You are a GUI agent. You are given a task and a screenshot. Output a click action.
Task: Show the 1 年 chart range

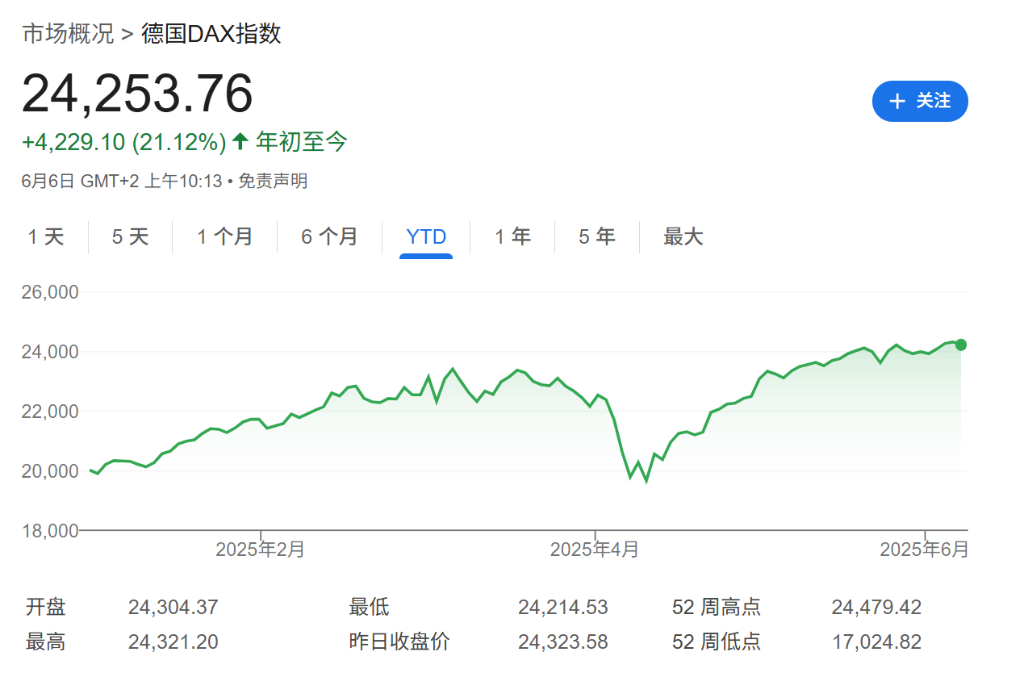click(512, 236)
